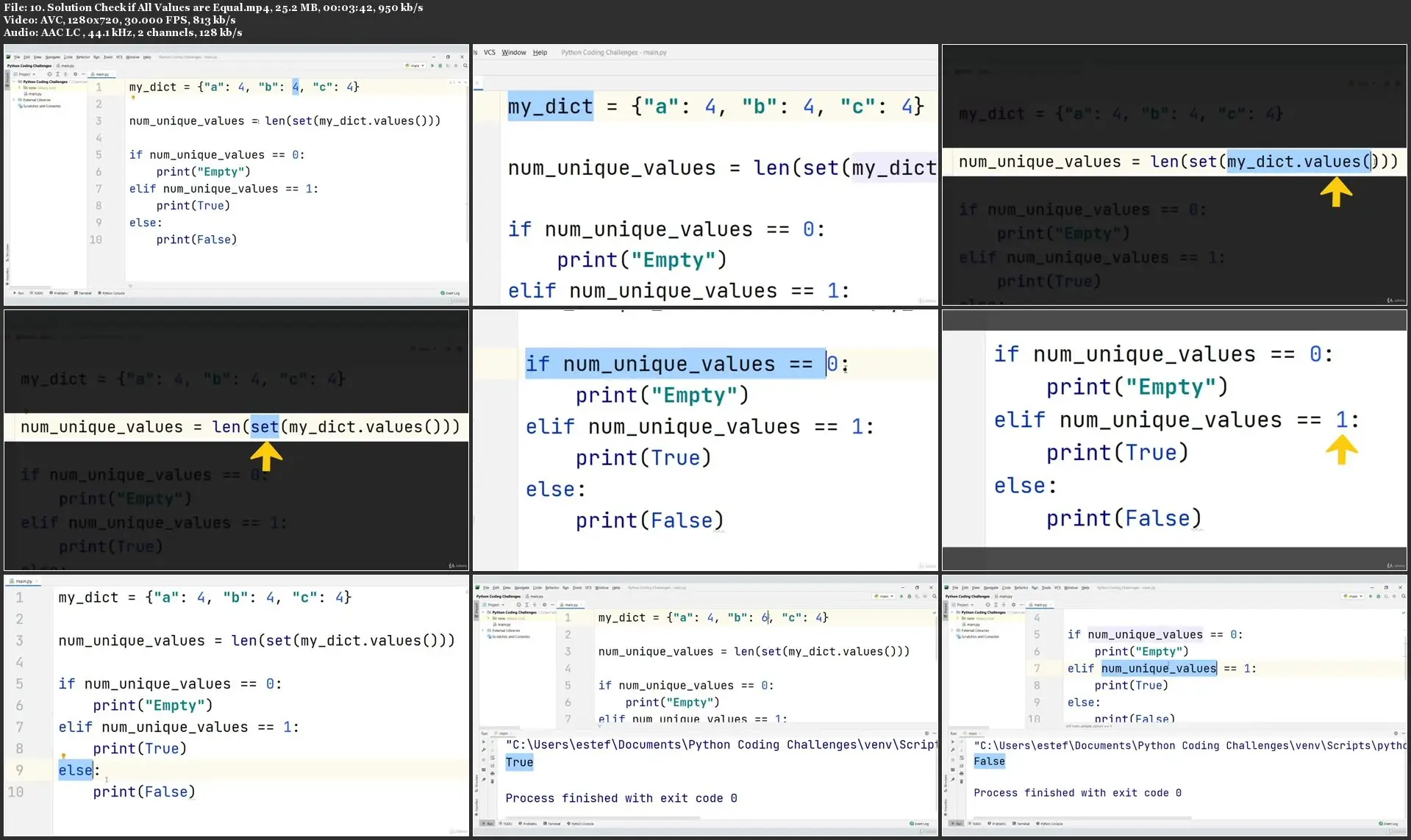Screen dimensions: 1411x840
Task: Run the script with the green Run arrow
Action: tap(432, 65)
